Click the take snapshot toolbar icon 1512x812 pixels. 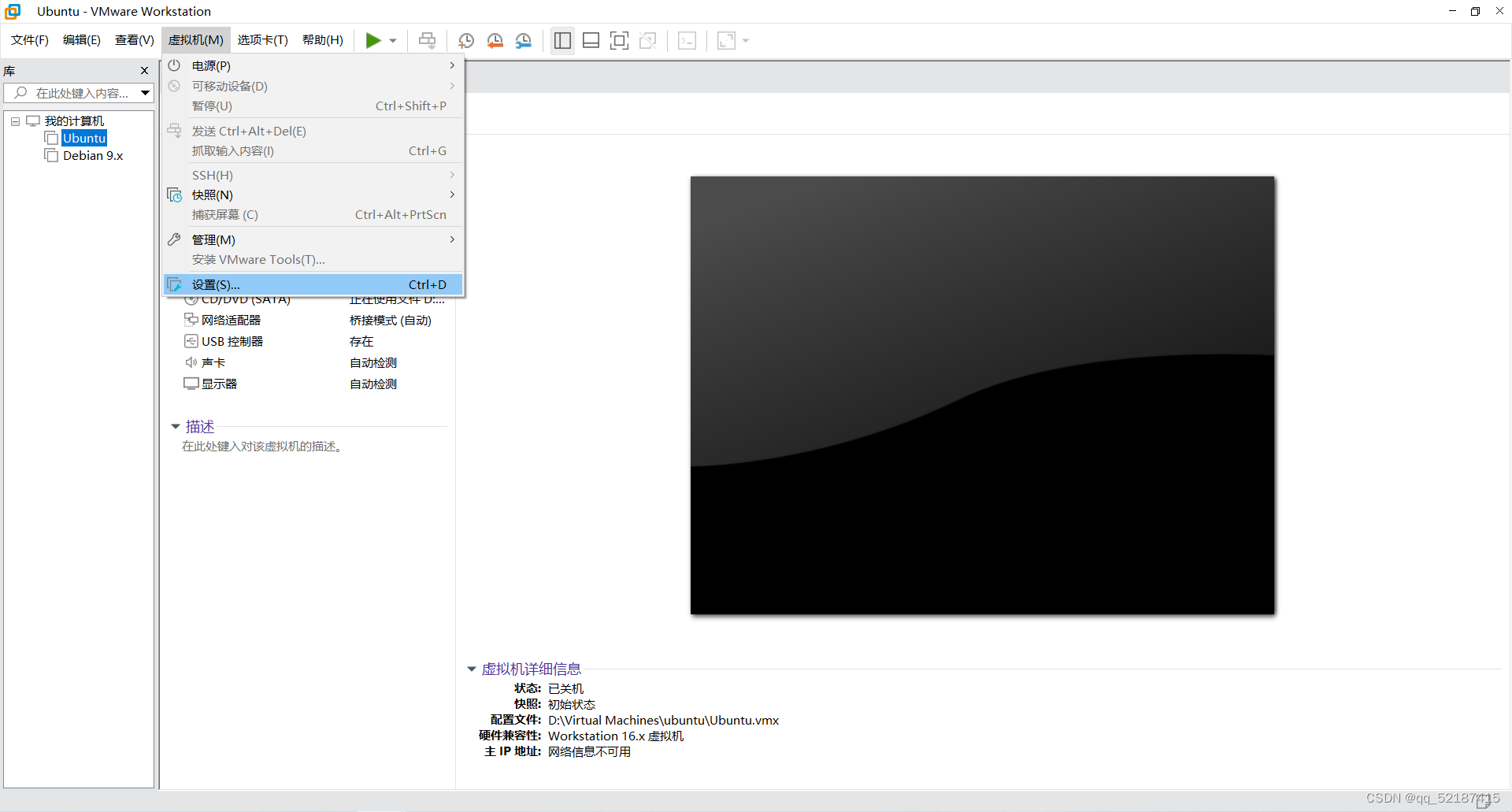[466, 40]
